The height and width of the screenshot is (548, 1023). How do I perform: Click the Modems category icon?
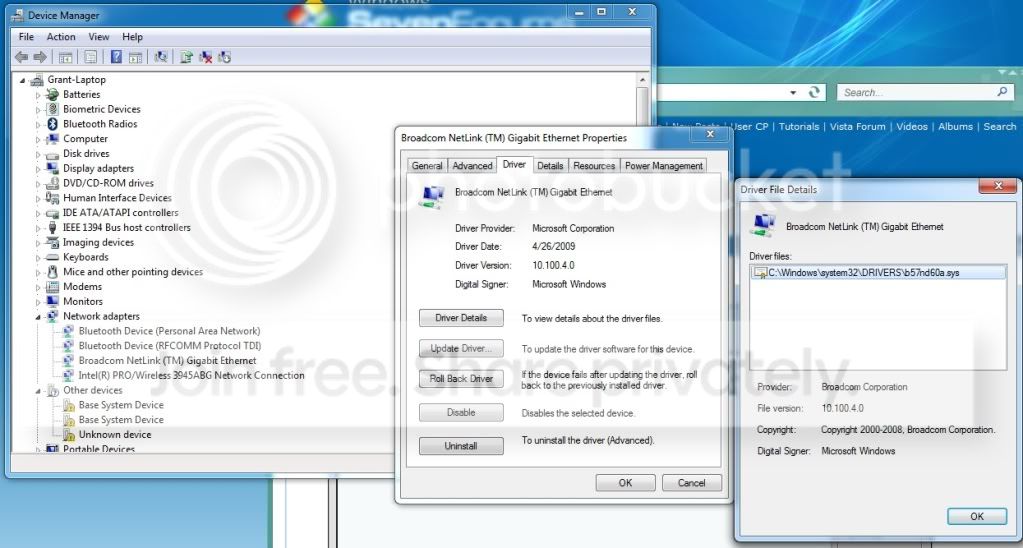pos(52,287)
